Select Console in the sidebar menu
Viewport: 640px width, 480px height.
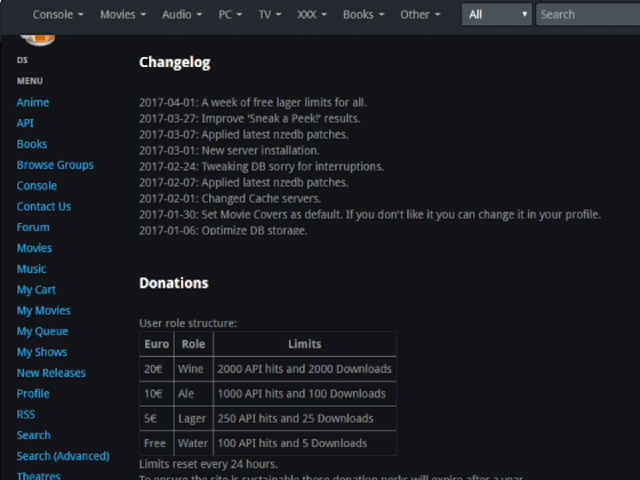pyautogui.click(x=37, y=186)
